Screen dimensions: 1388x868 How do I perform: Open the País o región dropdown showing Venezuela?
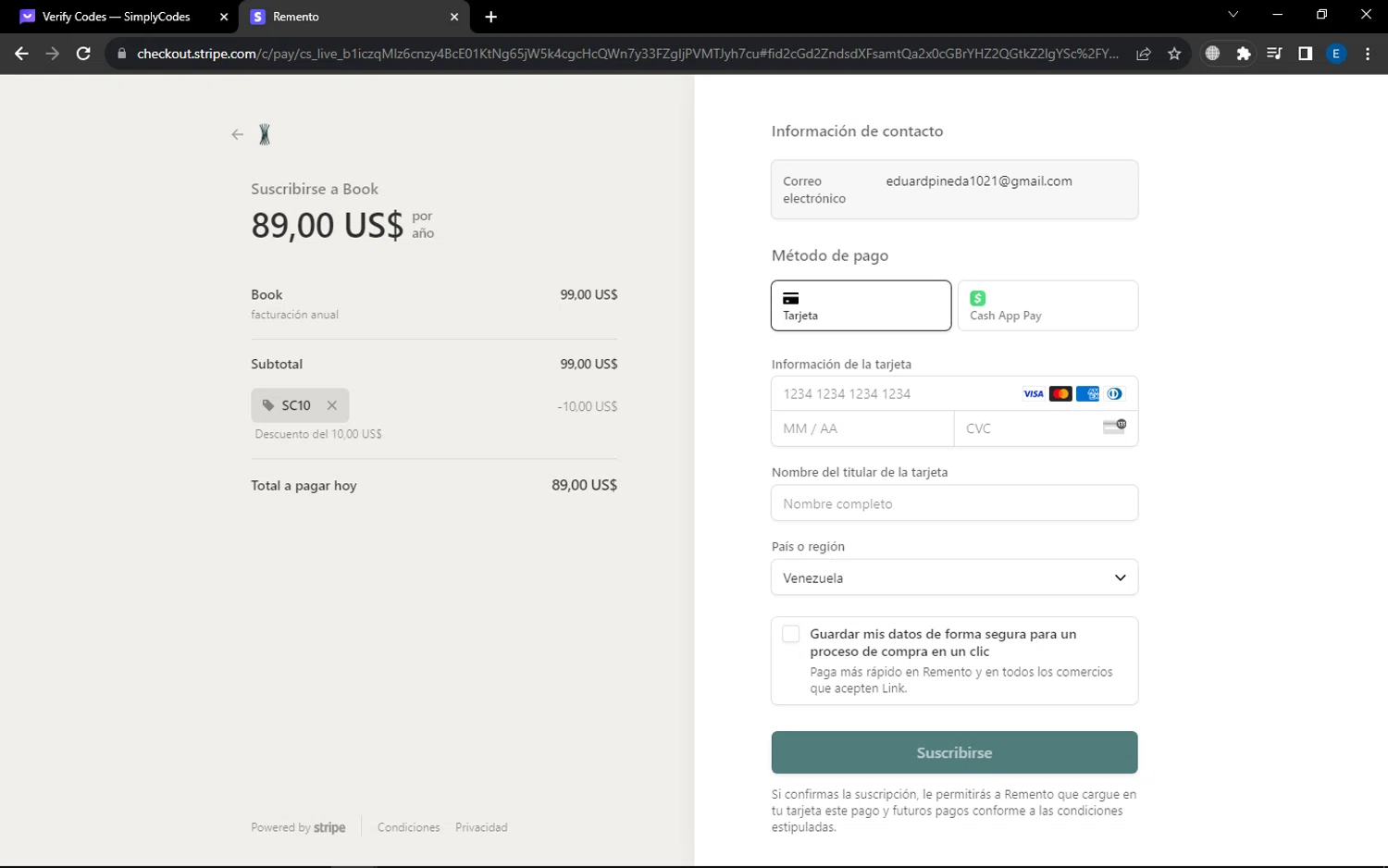coord(954,577)
